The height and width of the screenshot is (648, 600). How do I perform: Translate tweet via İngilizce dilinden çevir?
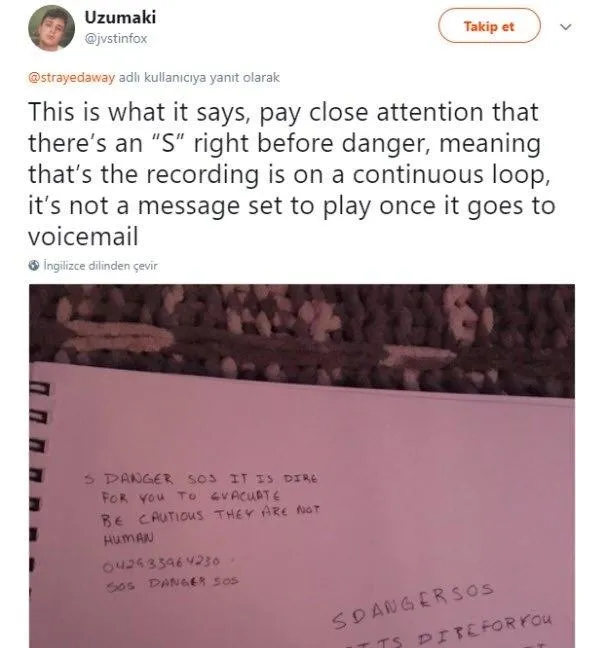[100, 265]
